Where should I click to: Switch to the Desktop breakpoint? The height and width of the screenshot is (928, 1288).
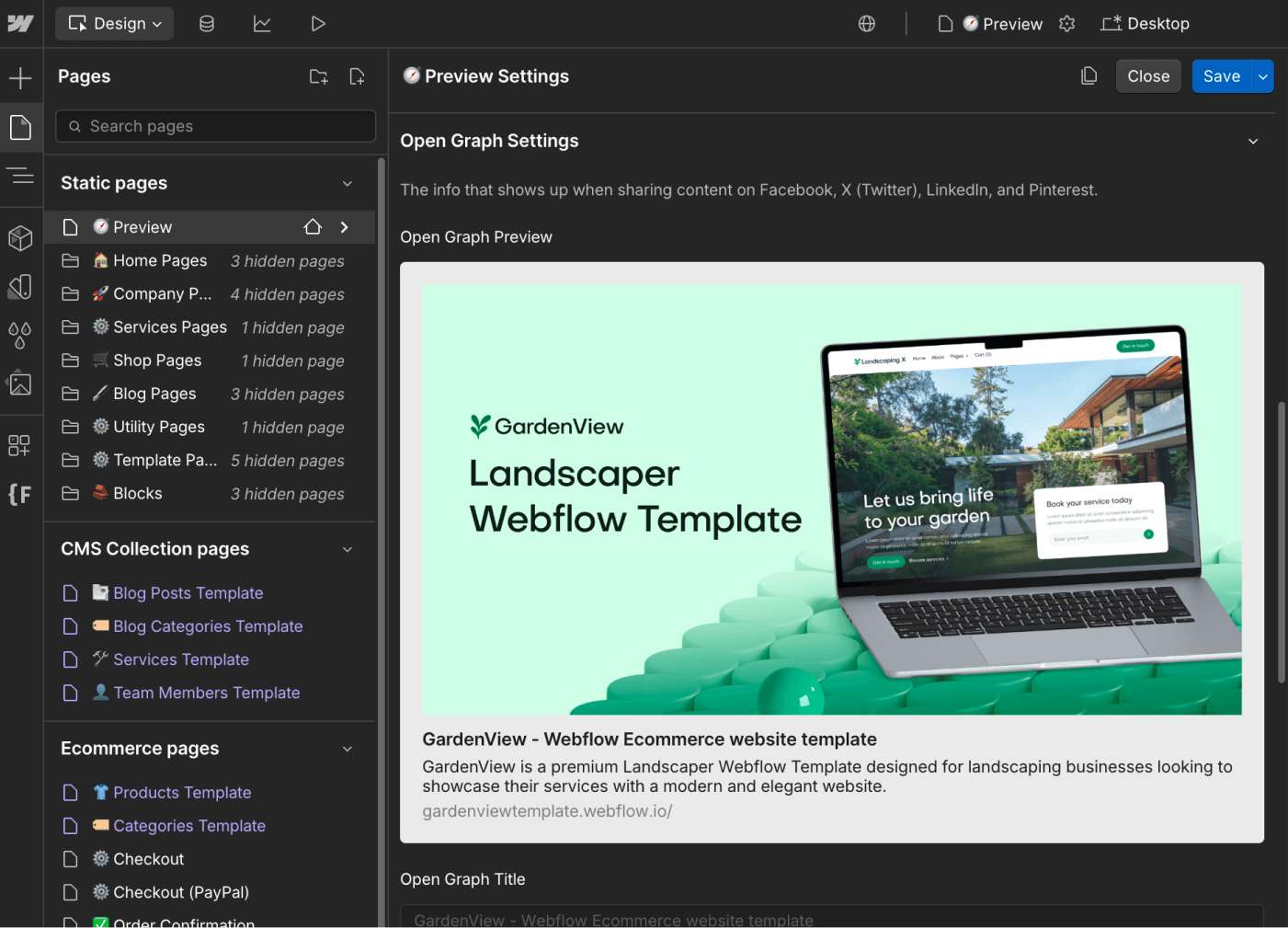click(1145, 23)
